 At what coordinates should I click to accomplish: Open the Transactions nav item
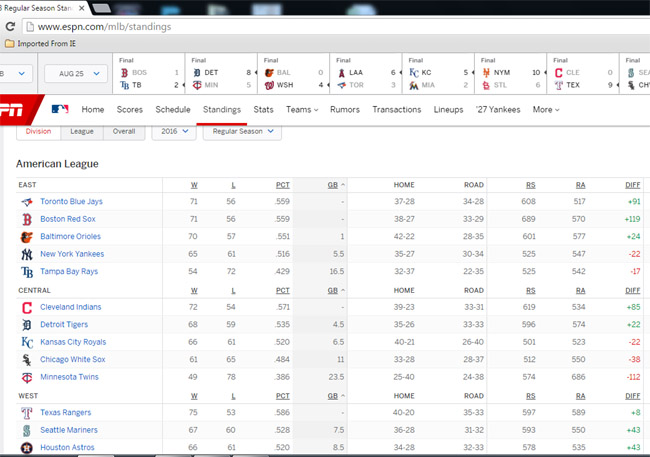tap(397, 109)
